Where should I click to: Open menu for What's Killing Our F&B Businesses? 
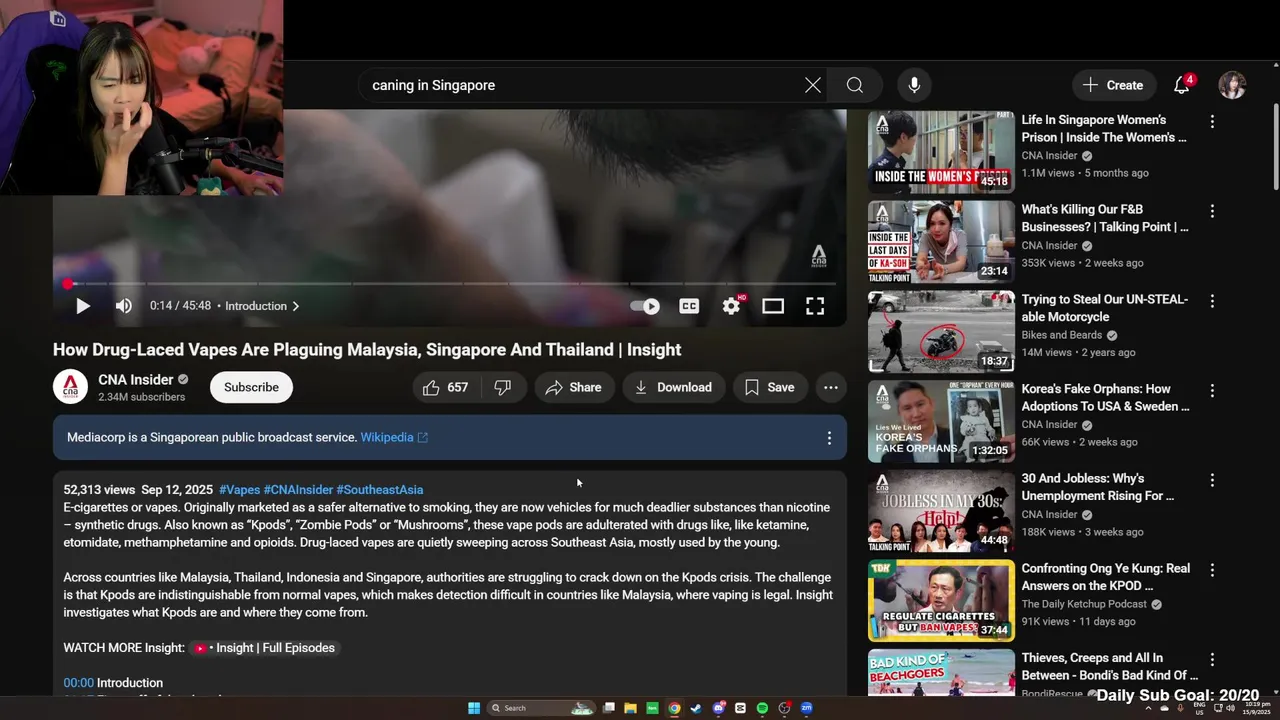point(1212,211)
